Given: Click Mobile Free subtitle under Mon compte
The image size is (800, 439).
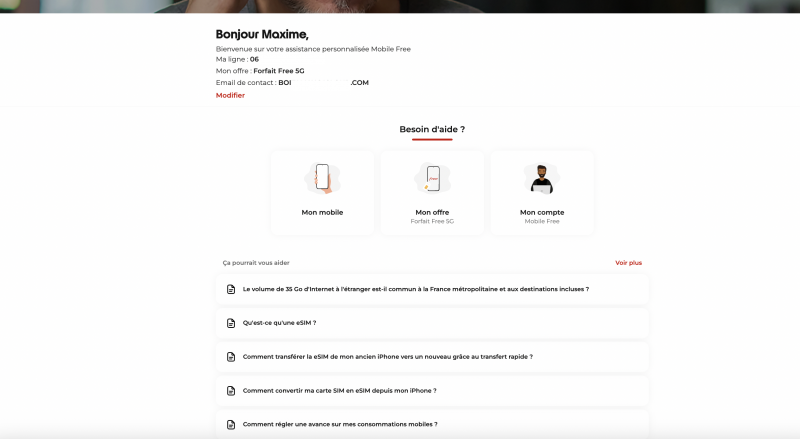Looking at the screenshot, I should click(x=542, y=222).
